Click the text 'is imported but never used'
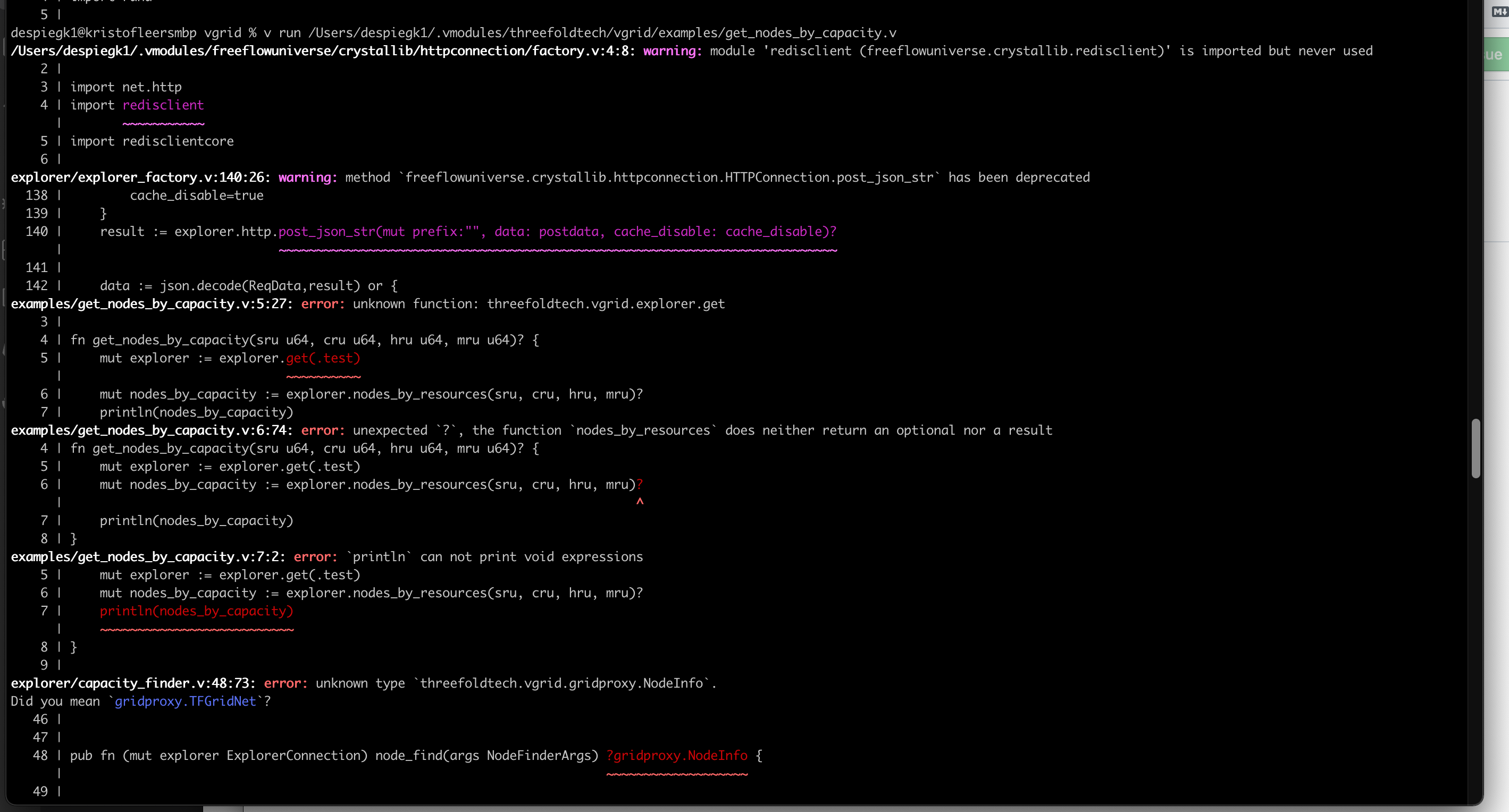Image resolution: width=1509 pixels, height=812 pixels. pos(1276,51)
